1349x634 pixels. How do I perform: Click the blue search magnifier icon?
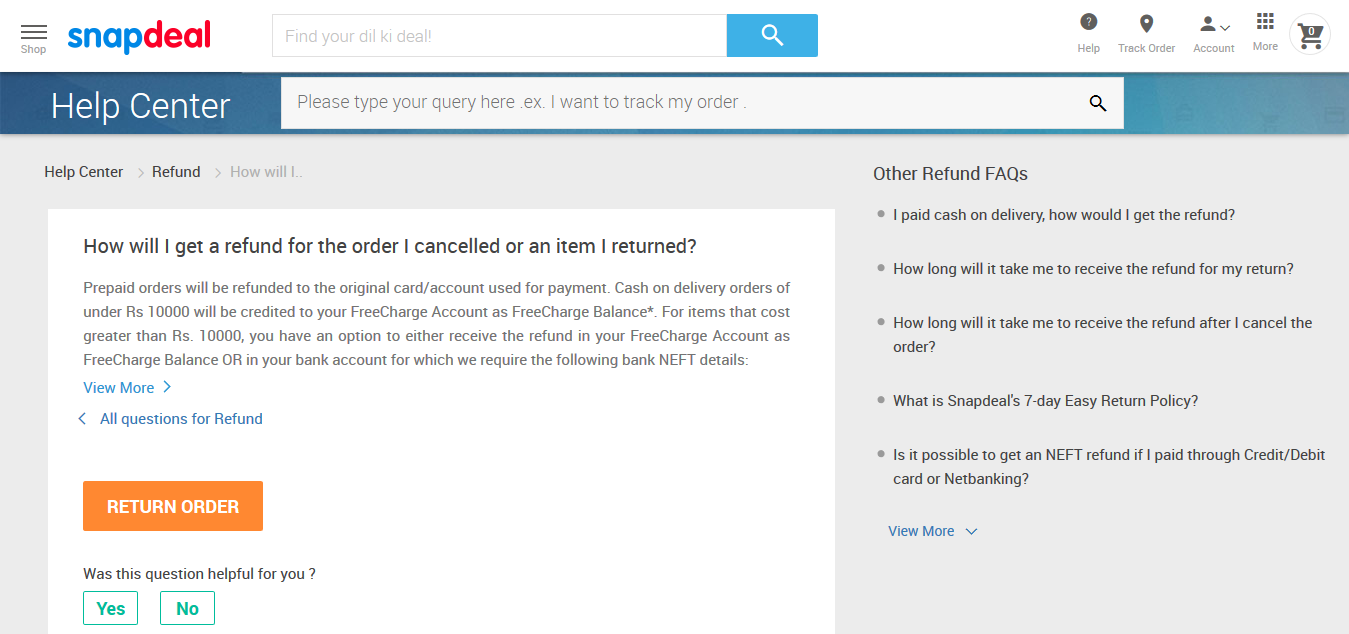coord(771,35)
